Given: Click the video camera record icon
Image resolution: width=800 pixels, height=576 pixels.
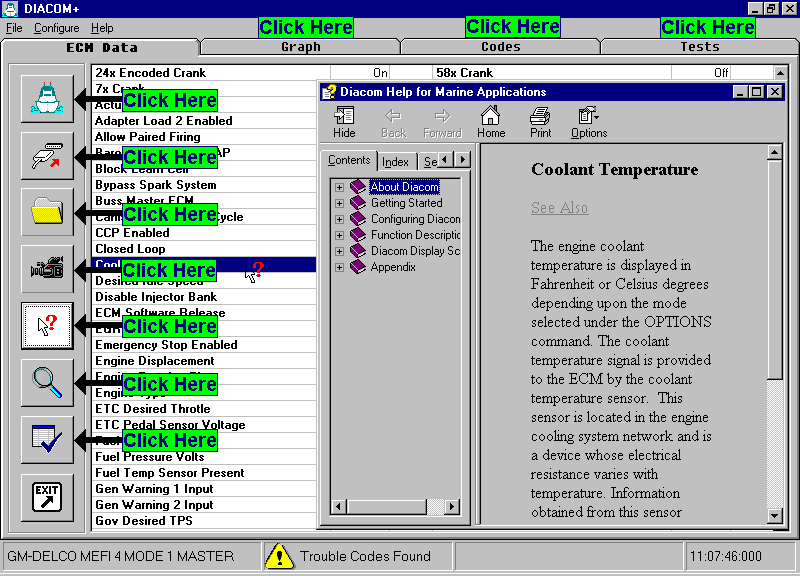Looking at the screenshot, I should [46, 268].
